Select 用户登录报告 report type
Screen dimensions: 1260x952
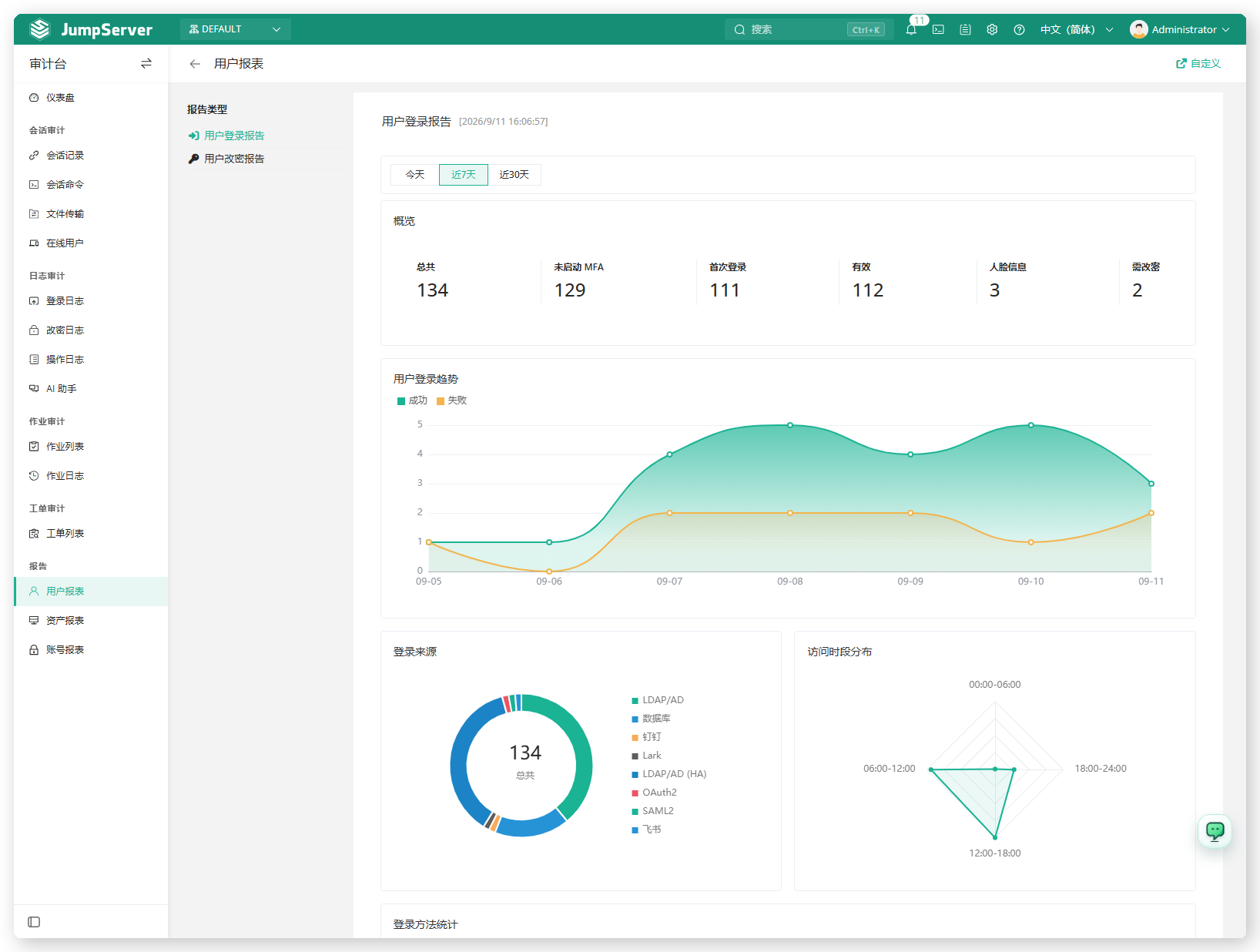234,136
